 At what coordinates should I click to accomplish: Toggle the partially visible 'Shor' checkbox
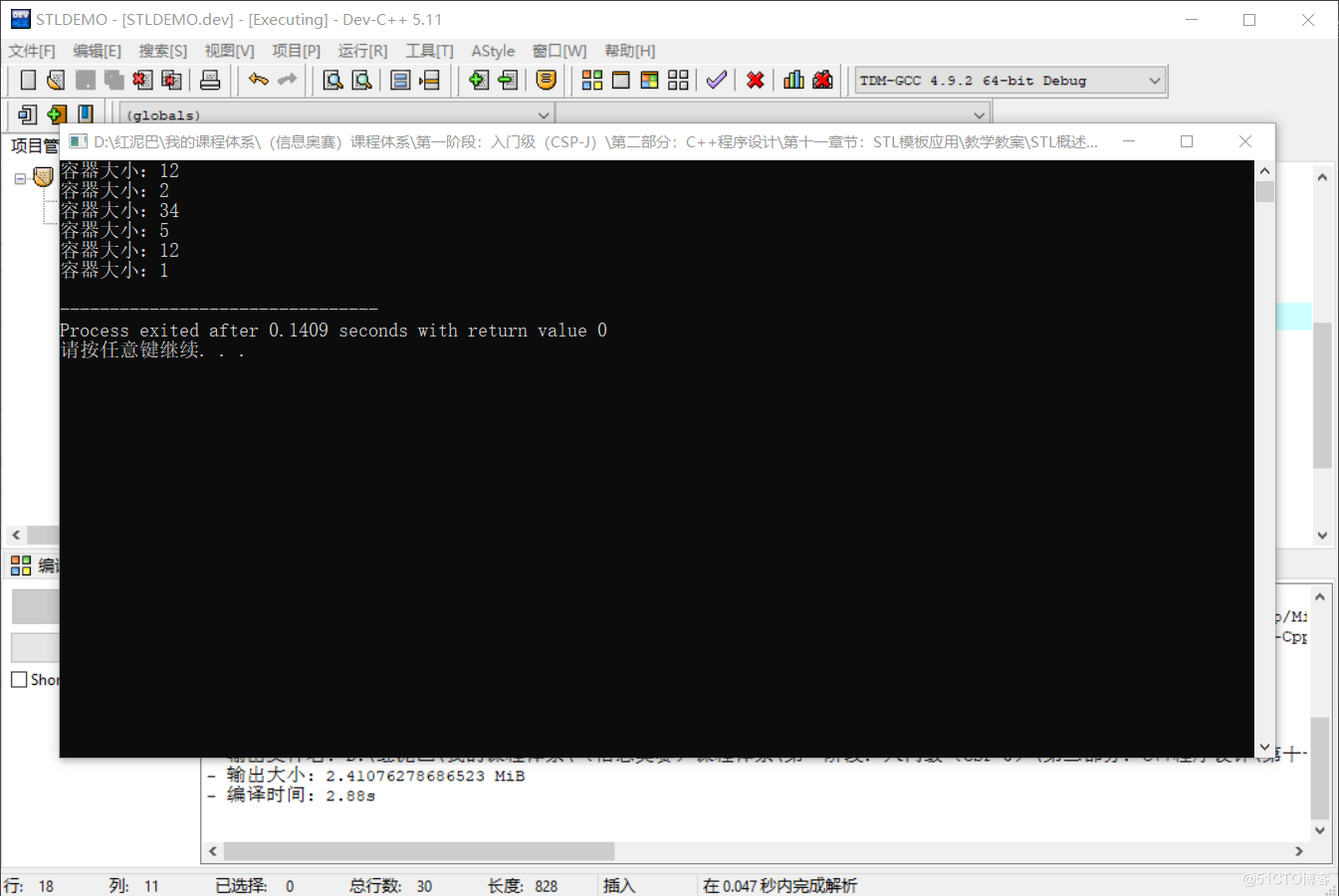click(19, 679)
